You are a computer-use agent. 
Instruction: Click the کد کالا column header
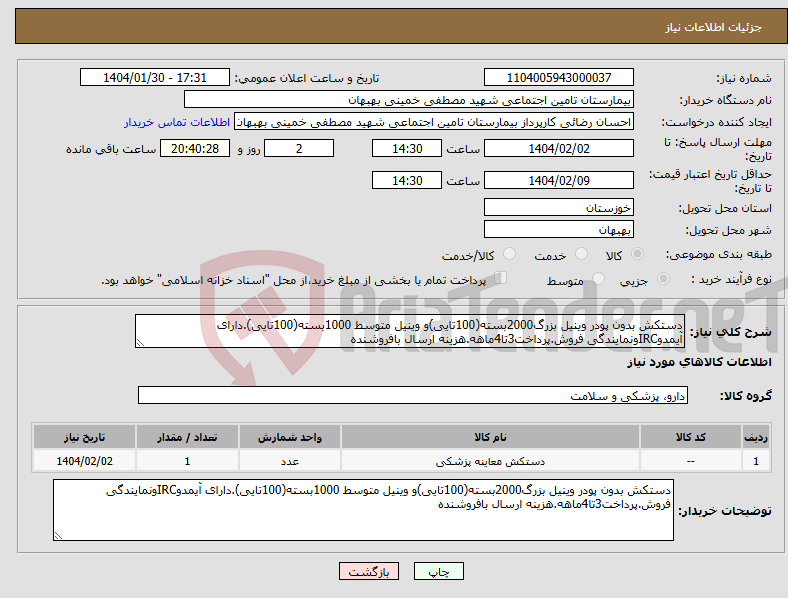tap(691, 437)
